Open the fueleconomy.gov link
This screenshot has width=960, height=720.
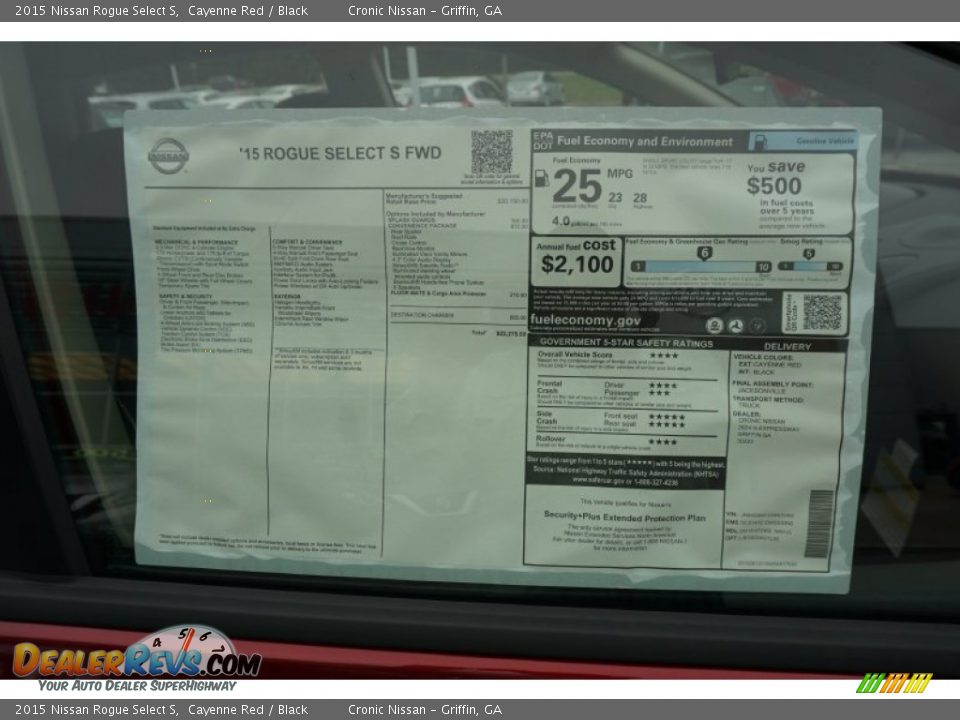click(x=585, y=321)
